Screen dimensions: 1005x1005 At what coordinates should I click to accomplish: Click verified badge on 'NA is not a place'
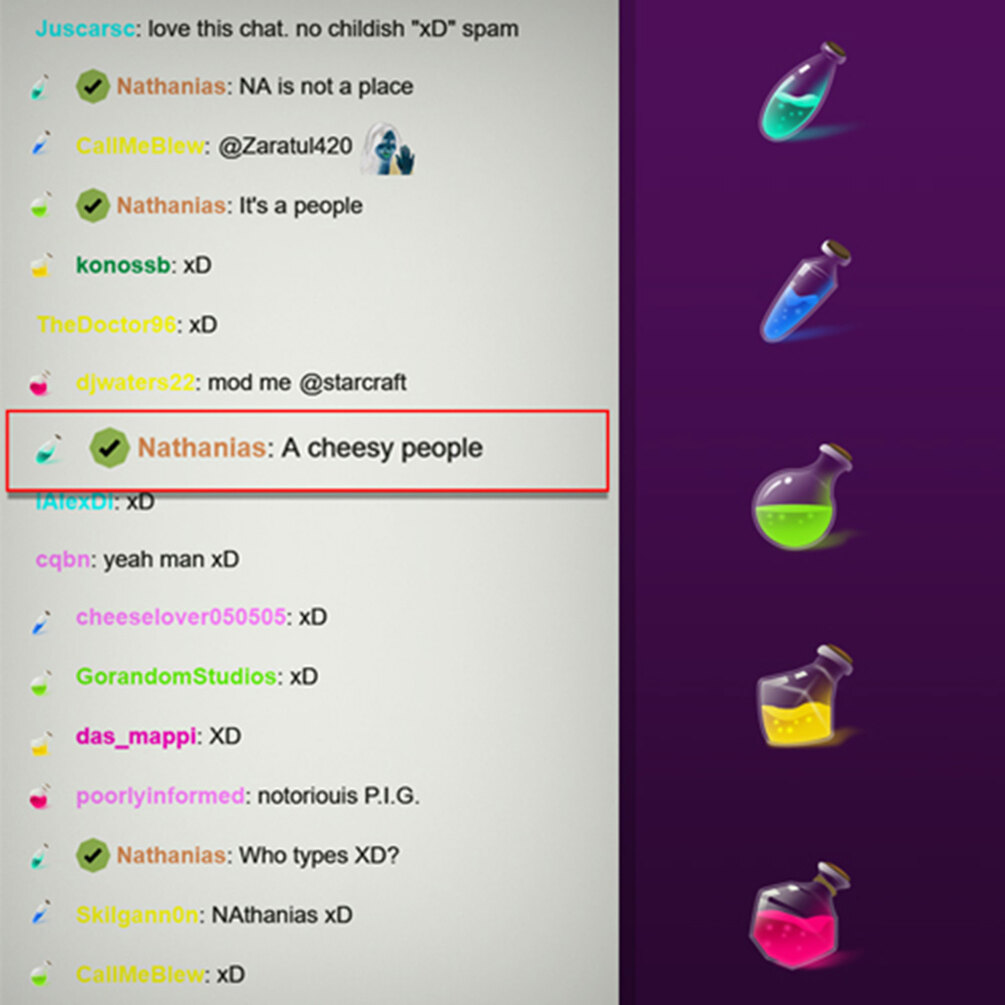pyautogui.click(x=92, y=87)
